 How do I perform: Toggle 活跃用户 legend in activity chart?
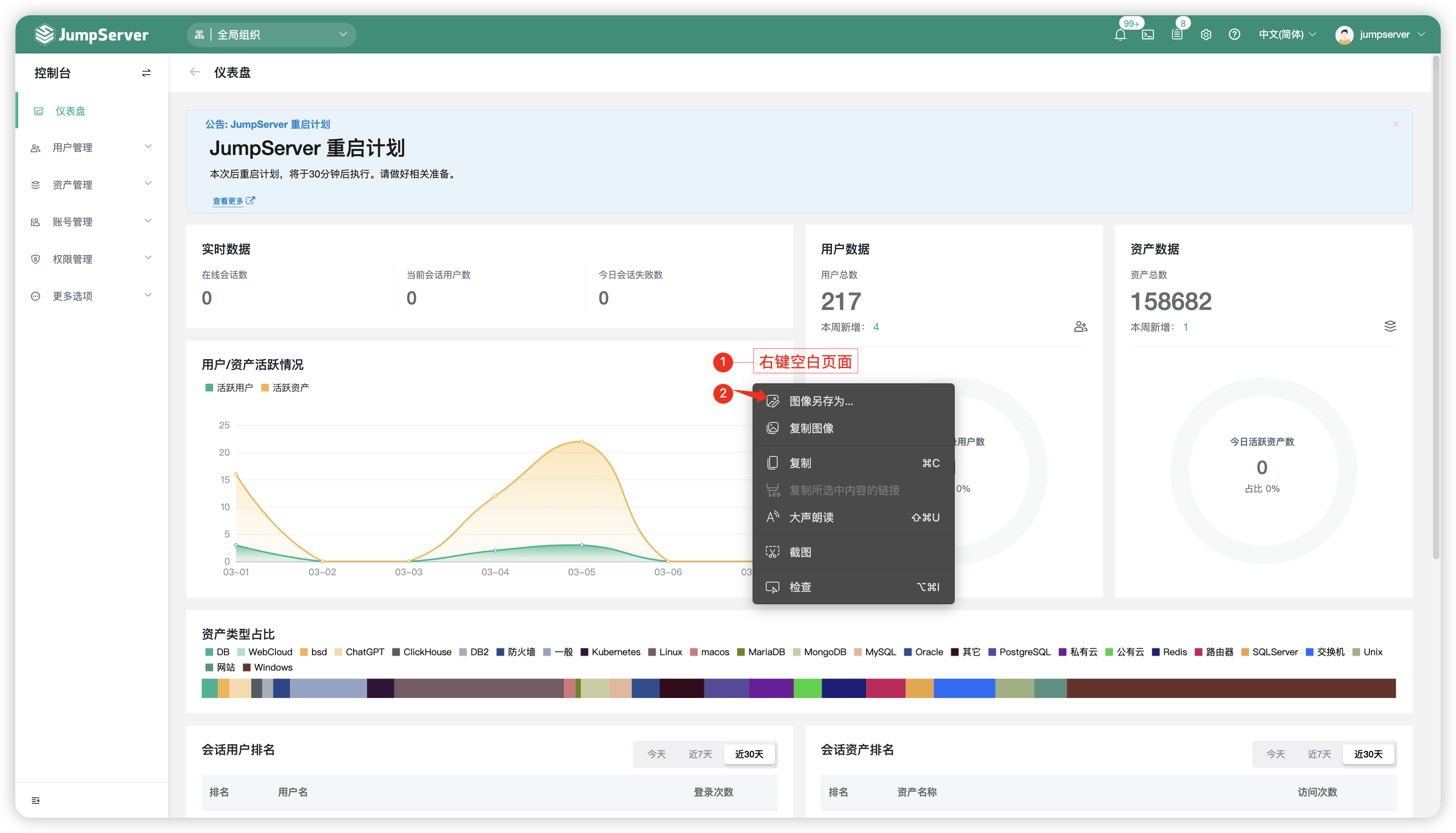click(x=229, y=388)
